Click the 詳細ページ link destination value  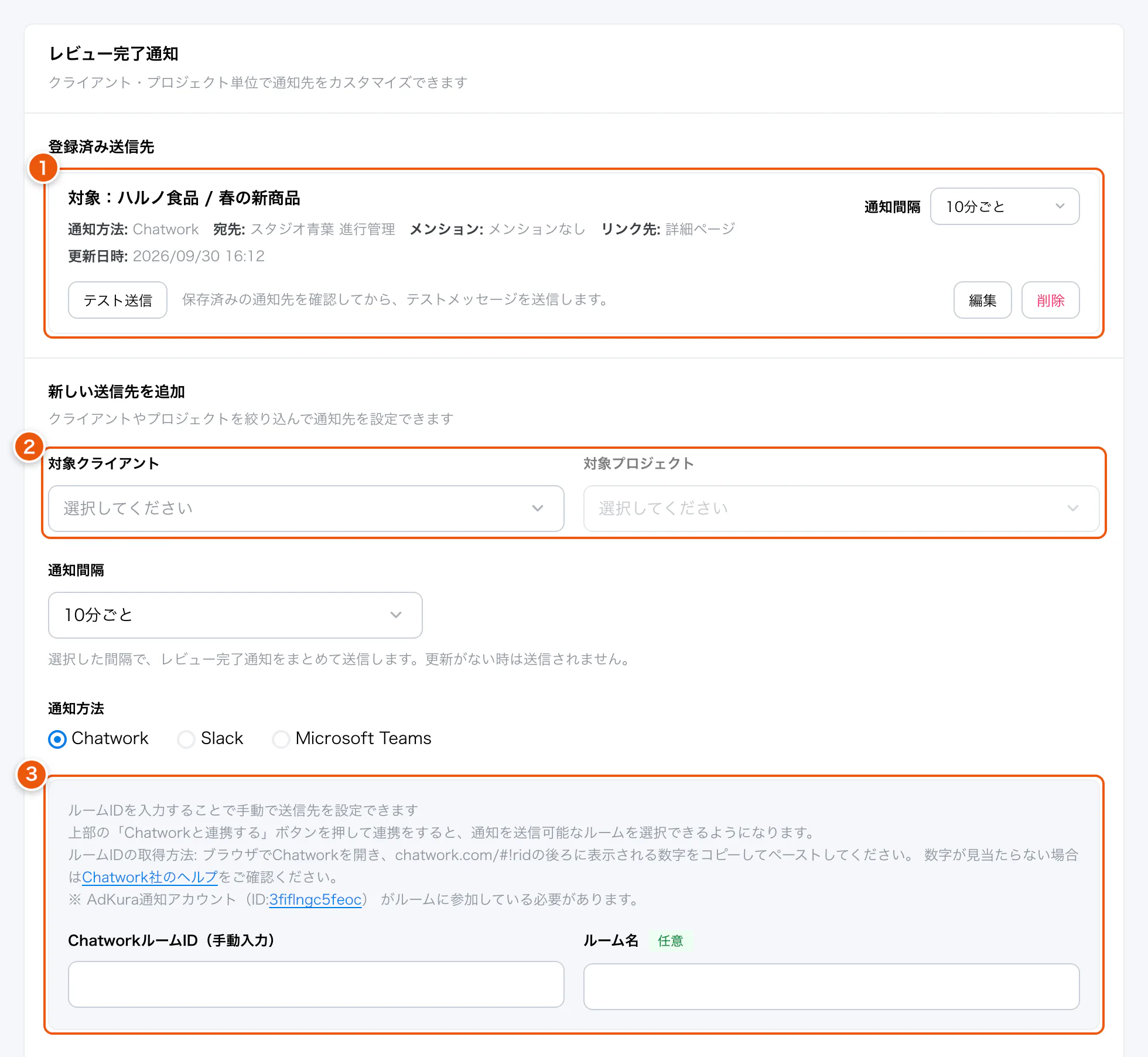tap(700, 229)
